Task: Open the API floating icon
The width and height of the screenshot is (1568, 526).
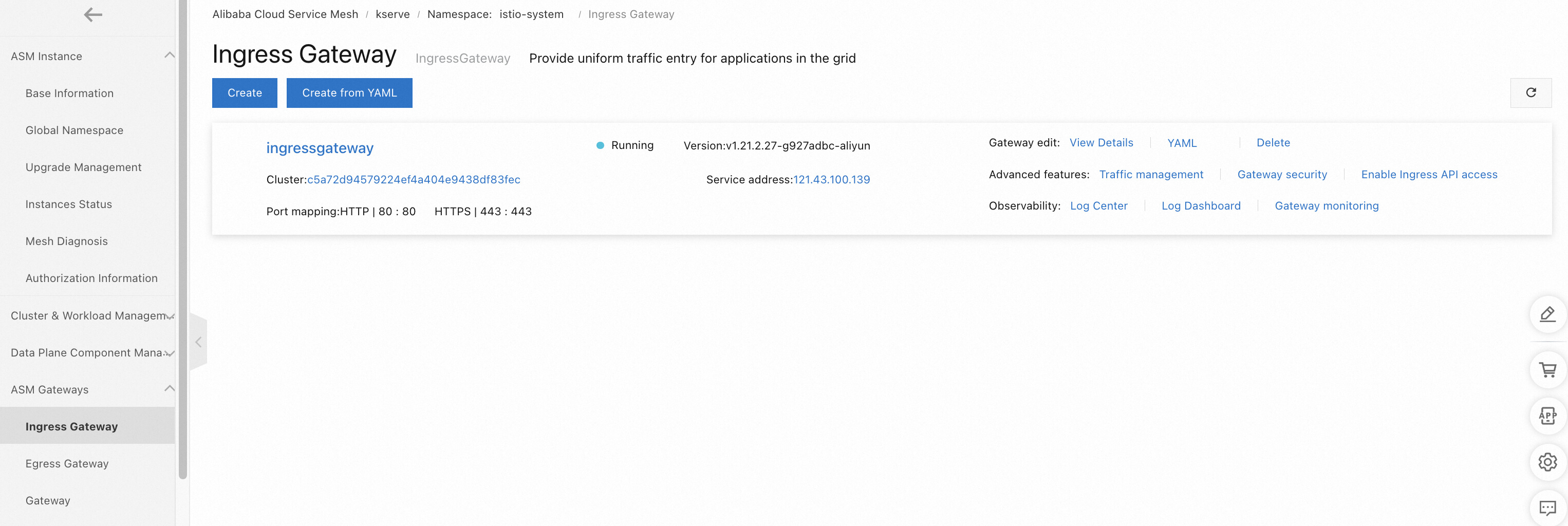Action: (x=1547, y=416)
